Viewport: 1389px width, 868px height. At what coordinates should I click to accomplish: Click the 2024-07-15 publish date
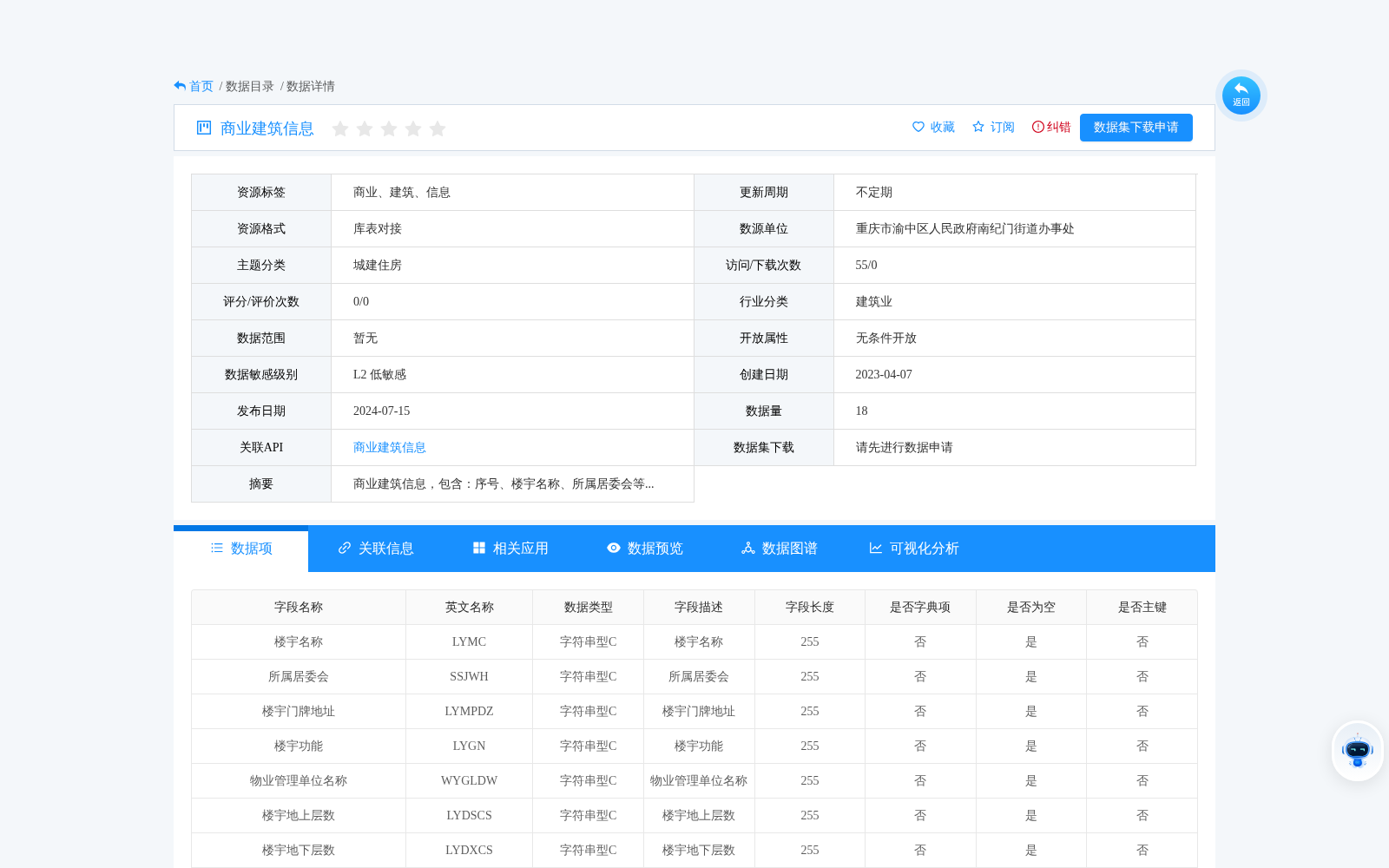[381, 411]
